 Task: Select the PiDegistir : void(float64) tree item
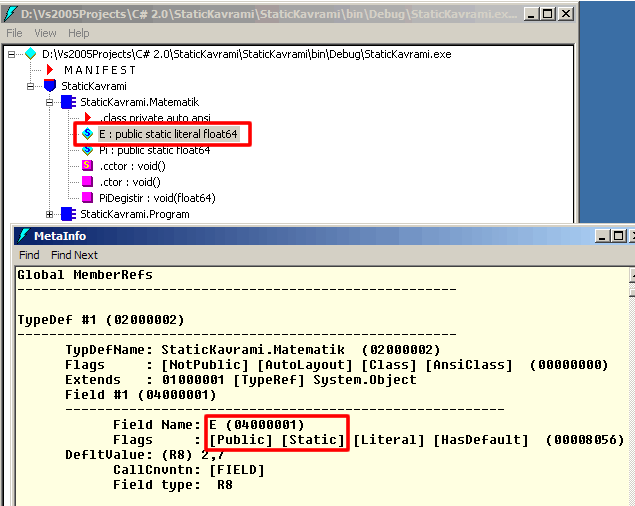(x=157, y=197)
